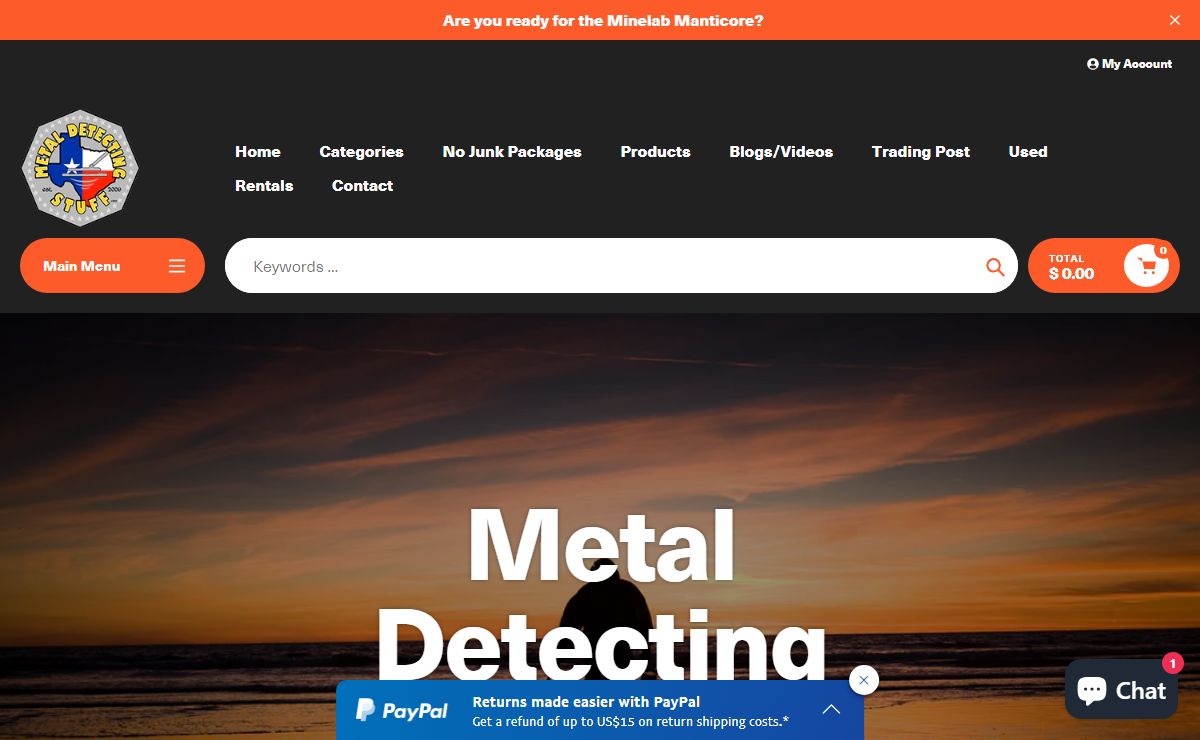This screenshot has width=1200, height=740.
Task: Close the PayPal returns banner
Action: click(x=863, y=680)
